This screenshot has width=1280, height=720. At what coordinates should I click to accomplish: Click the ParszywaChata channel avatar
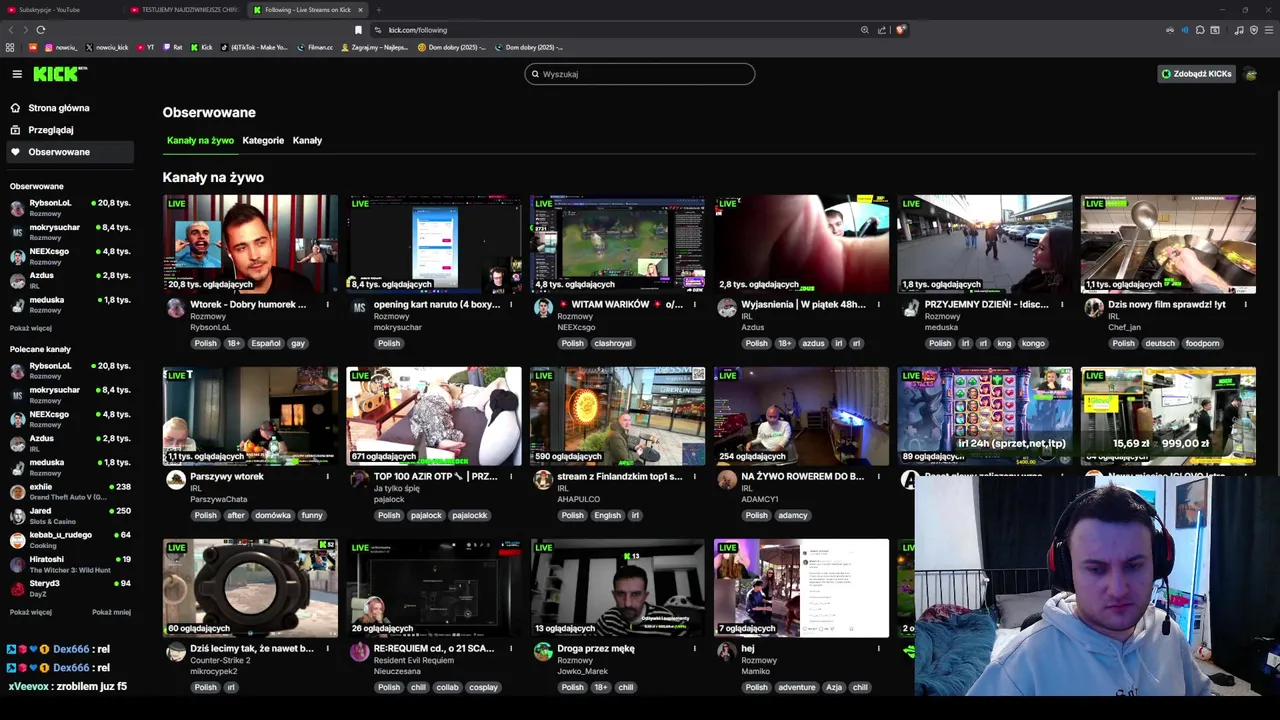point(176,480)
